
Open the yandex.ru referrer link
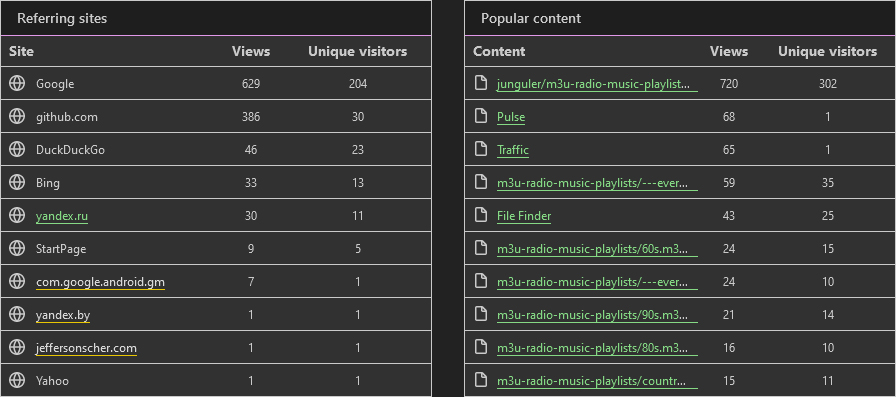(62, 216)
